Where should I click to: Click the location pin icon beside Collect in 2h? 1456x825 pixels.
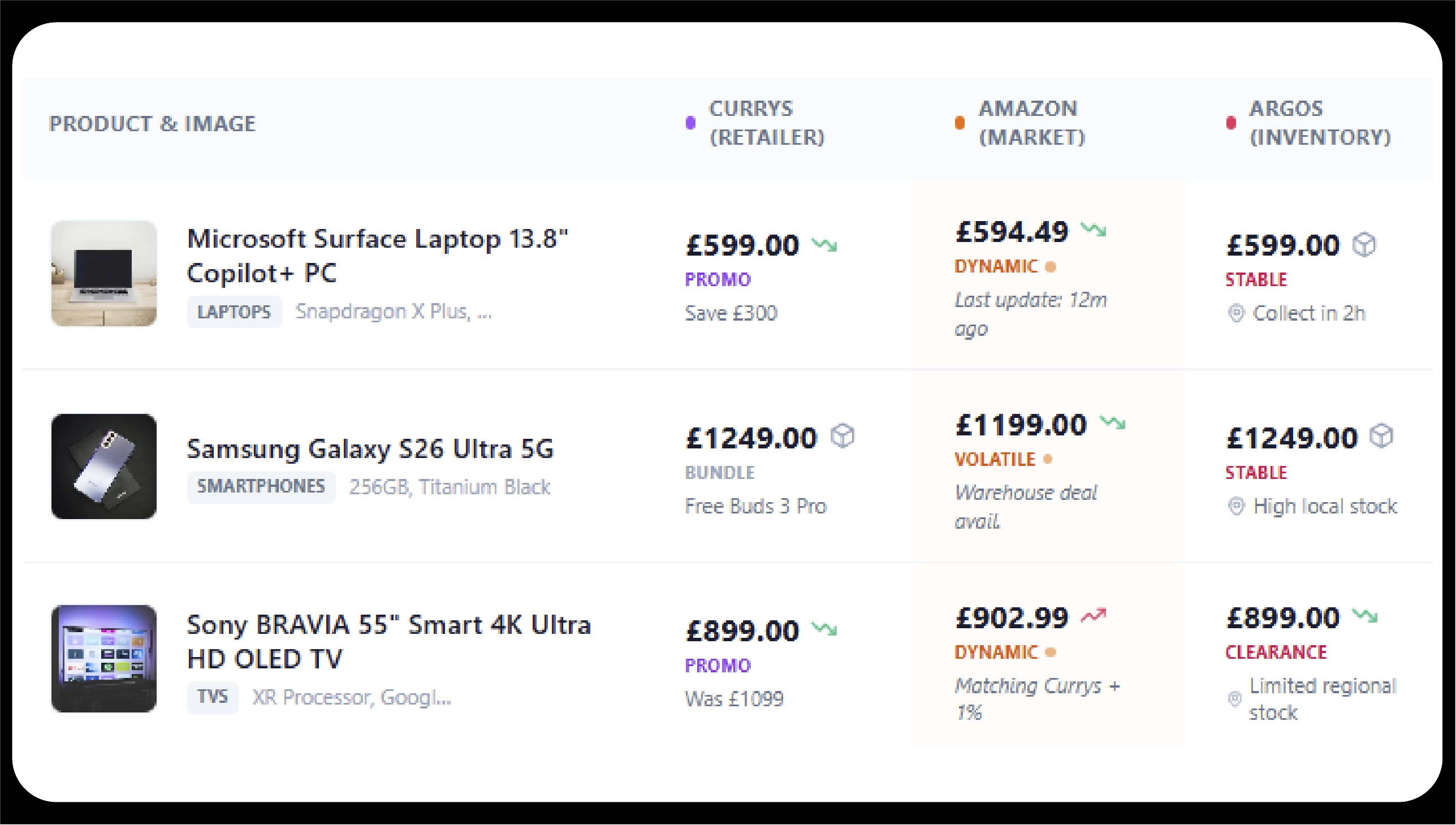[x=1236, y=313]
